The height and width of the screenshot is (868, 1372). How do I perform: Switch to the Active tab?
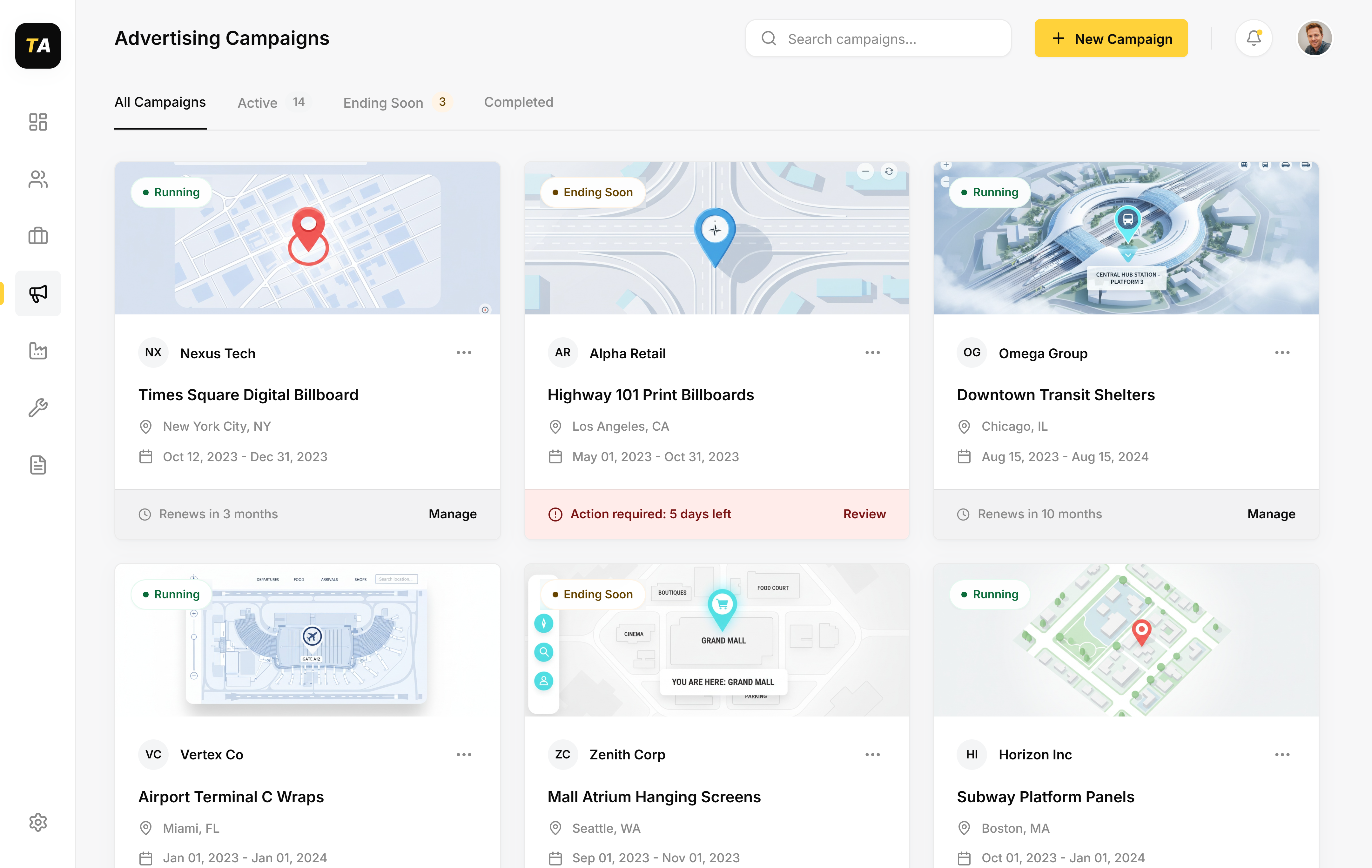coord(258,103)
